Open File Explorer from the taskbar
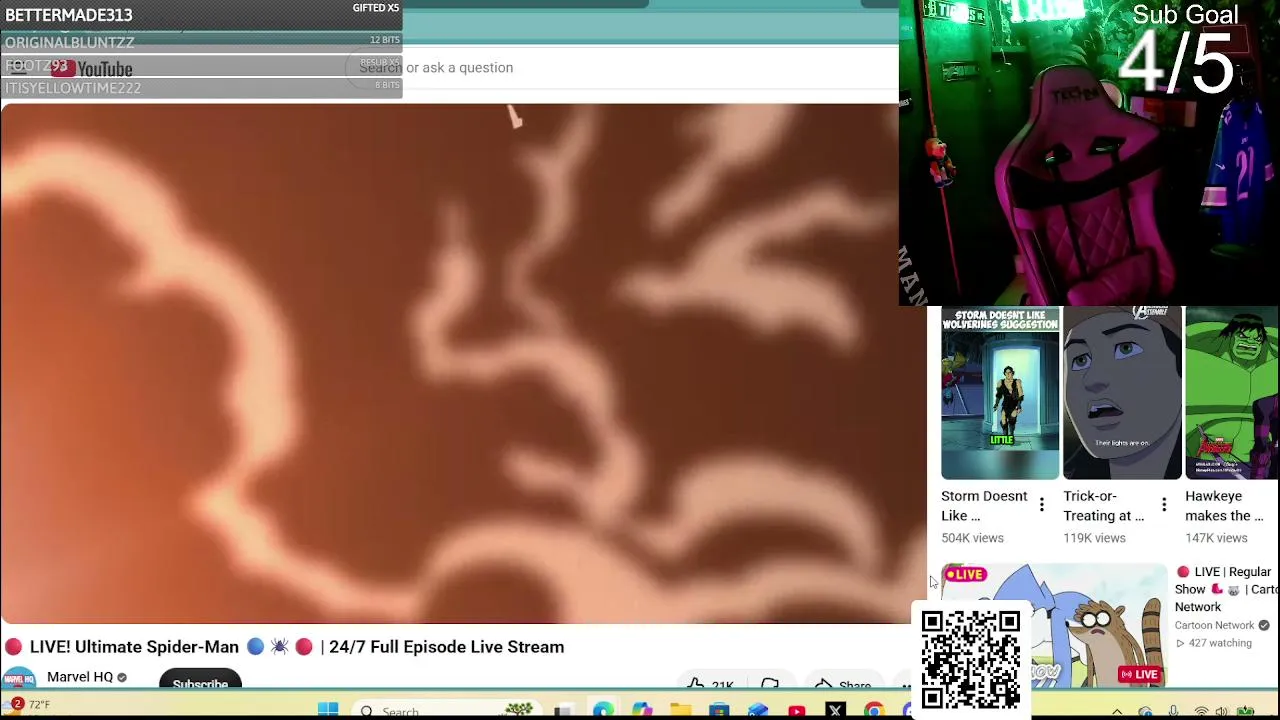Image resolution: width=1280 pixels, height=720 pixels. [x=680, y=711]
